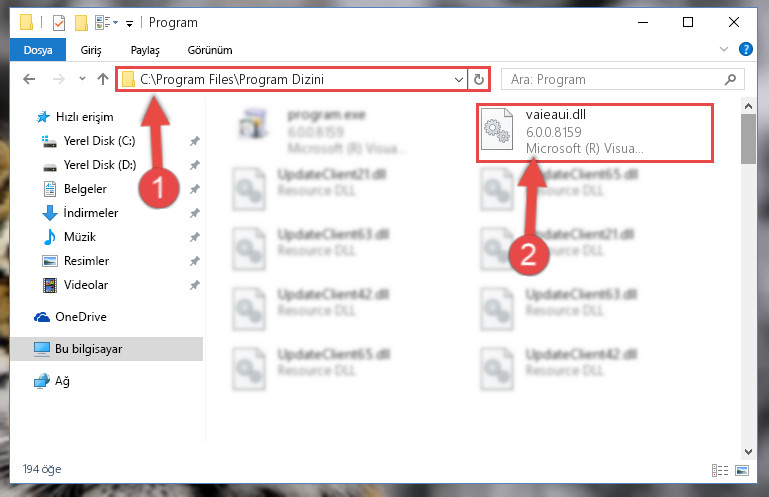
Task: Switch to the Görünüm tab
Action: pos(210,50)
